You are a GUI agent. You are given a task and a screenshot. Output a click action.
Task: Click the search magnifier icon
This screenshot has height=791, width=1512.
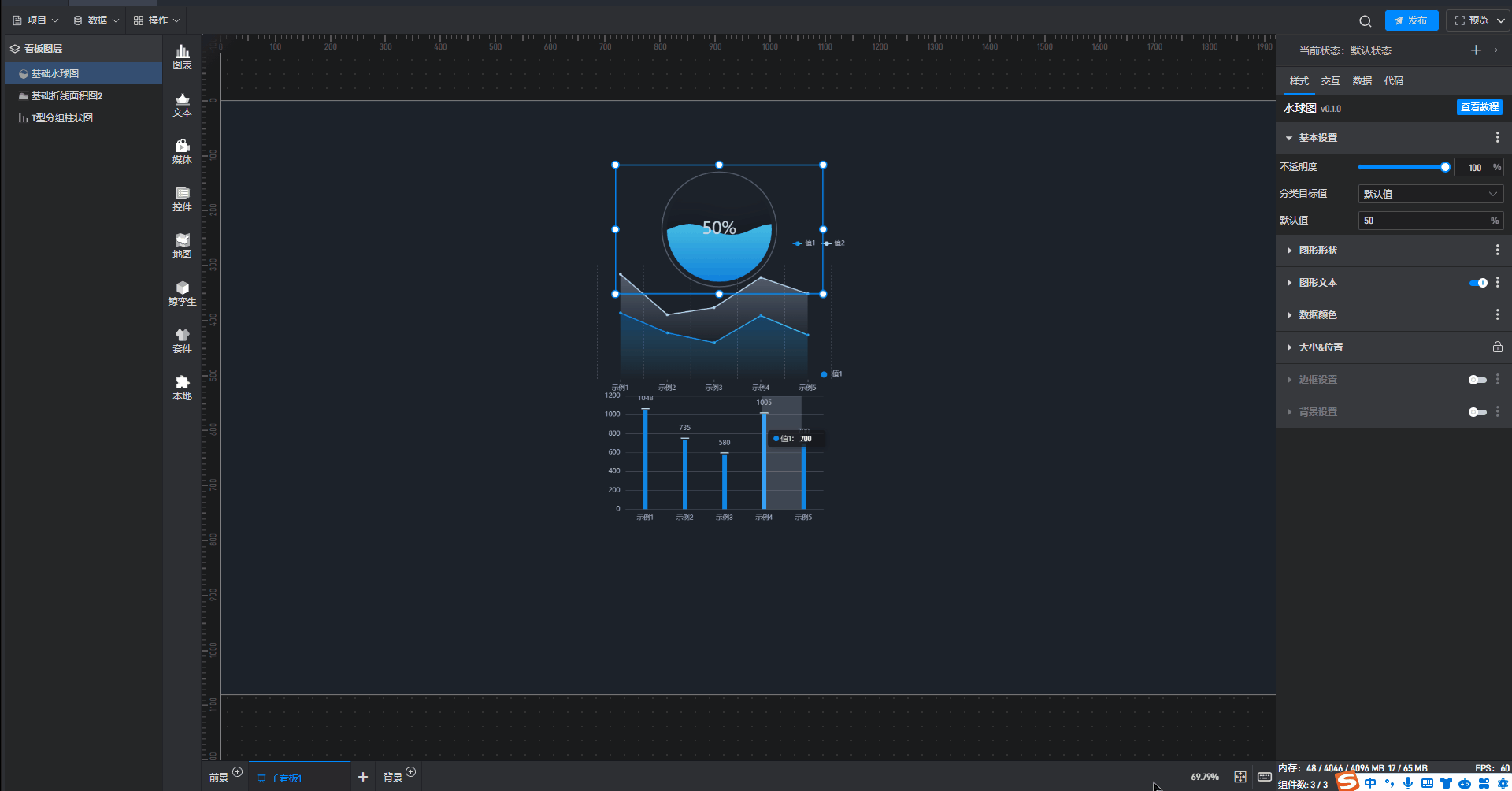click(x=1365, y=21)
